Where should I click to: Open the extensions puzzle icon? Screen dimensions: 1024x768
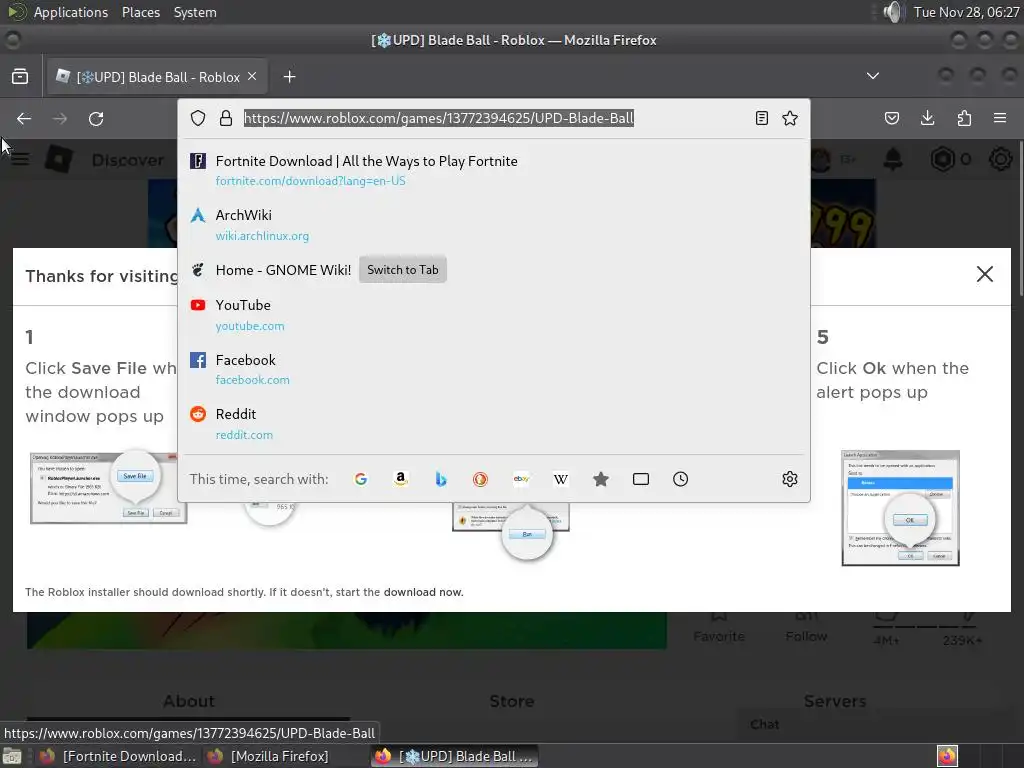point(964,118)
